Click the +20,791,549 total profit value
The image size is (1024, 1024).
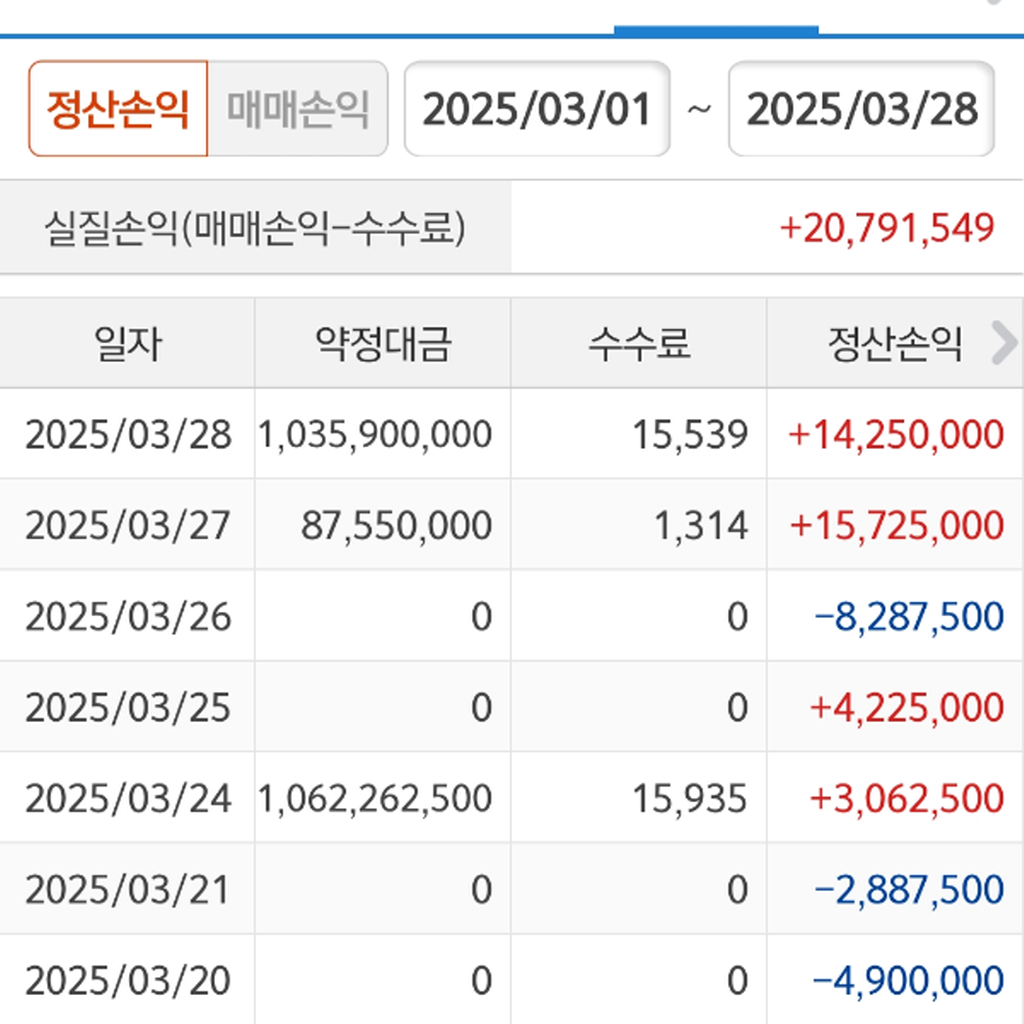pos(887,228)
